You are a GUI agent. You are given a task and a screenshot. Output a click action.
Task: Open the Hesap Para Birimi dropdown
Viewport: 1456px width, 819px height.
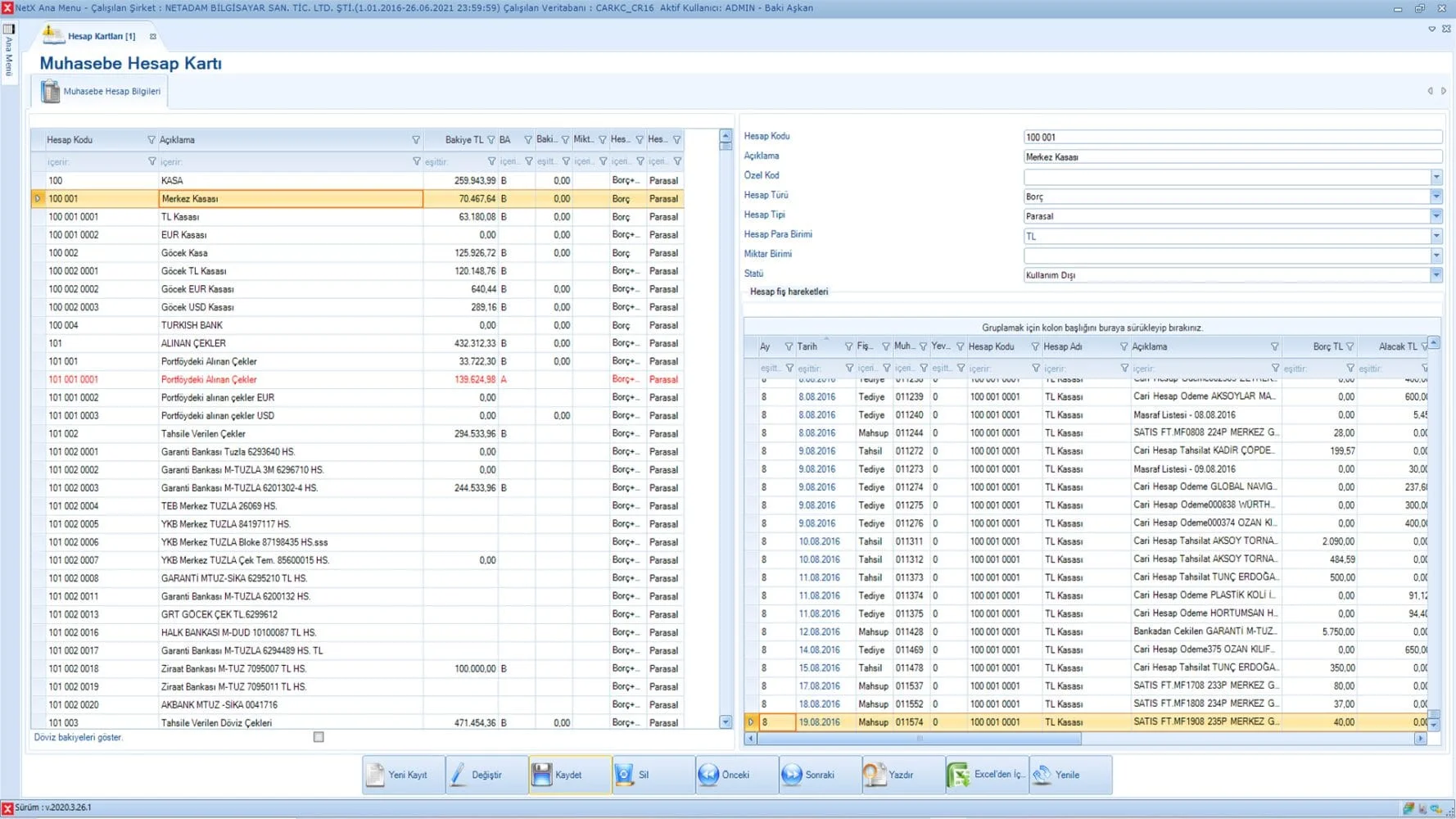click(1436, 236)
